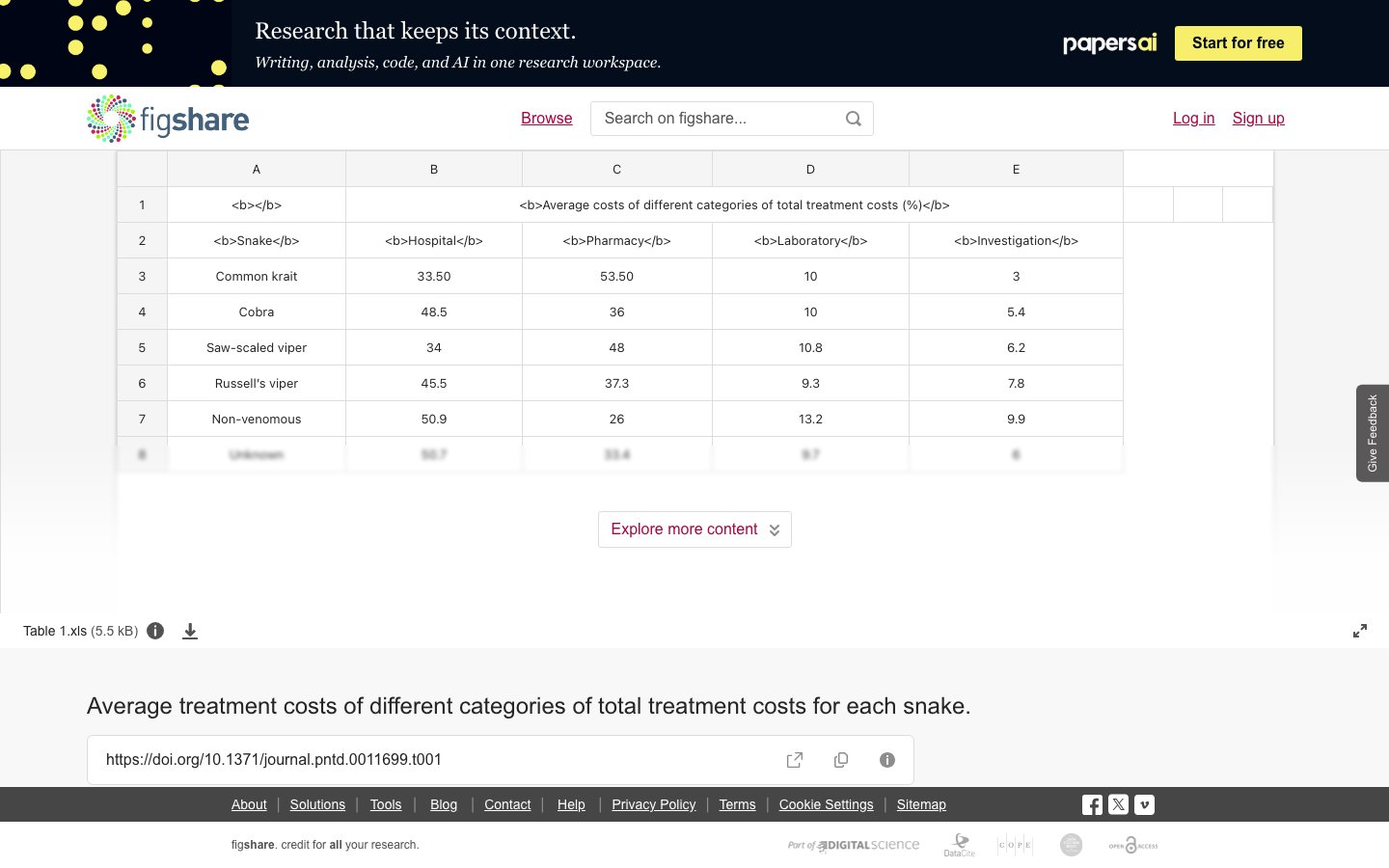Click the Log in link
This screenshot has width=1389, height=868.
click(x=1194, y=118)
